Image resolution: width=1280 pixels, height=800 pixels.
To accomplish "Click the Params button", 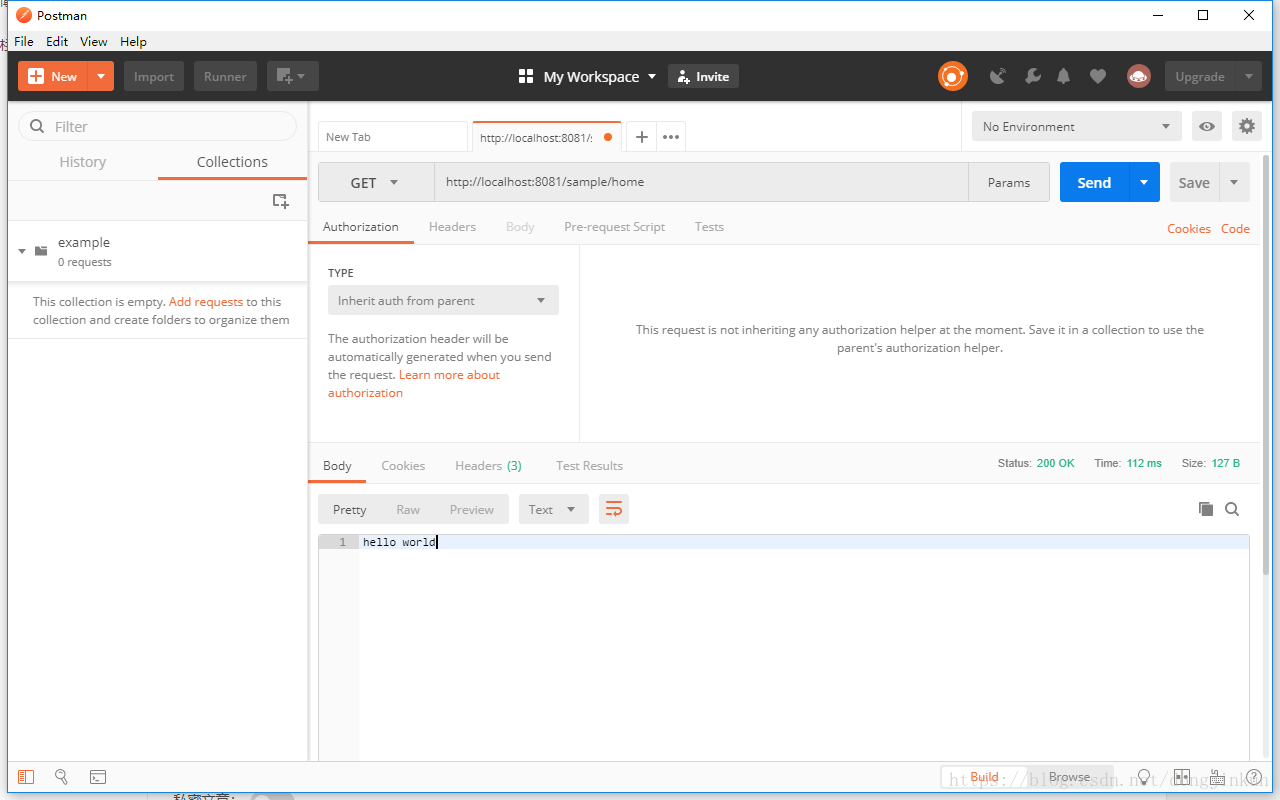I will coord(1009,182).
